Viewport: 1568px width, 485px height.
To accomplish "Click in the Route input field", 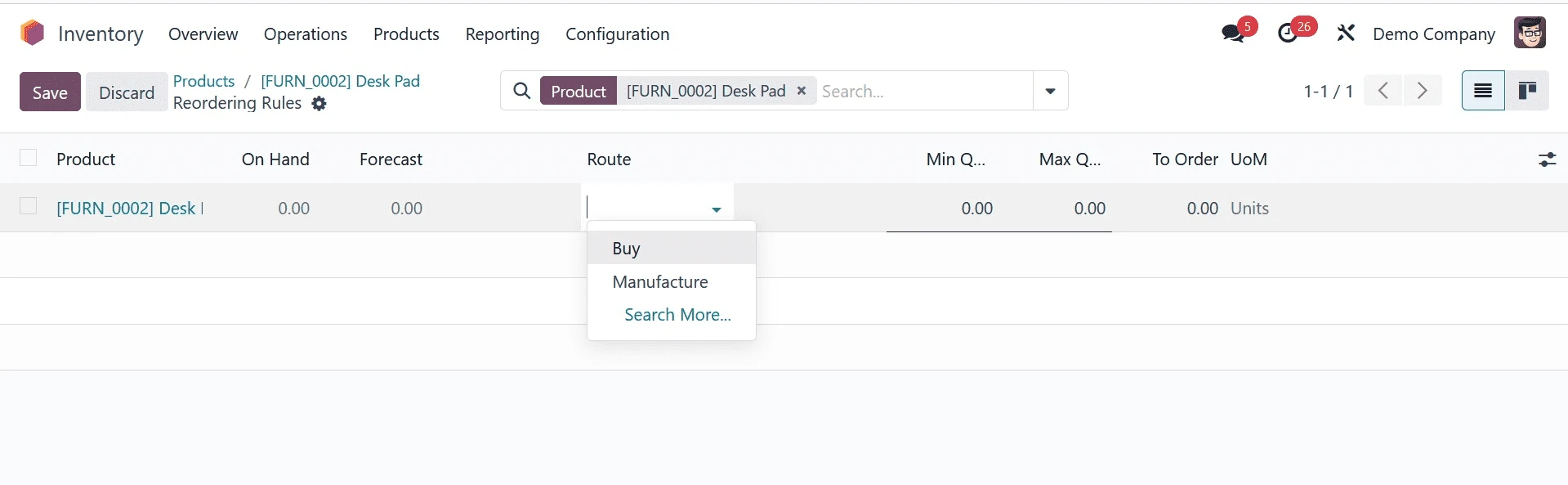I will click(646, 208).
